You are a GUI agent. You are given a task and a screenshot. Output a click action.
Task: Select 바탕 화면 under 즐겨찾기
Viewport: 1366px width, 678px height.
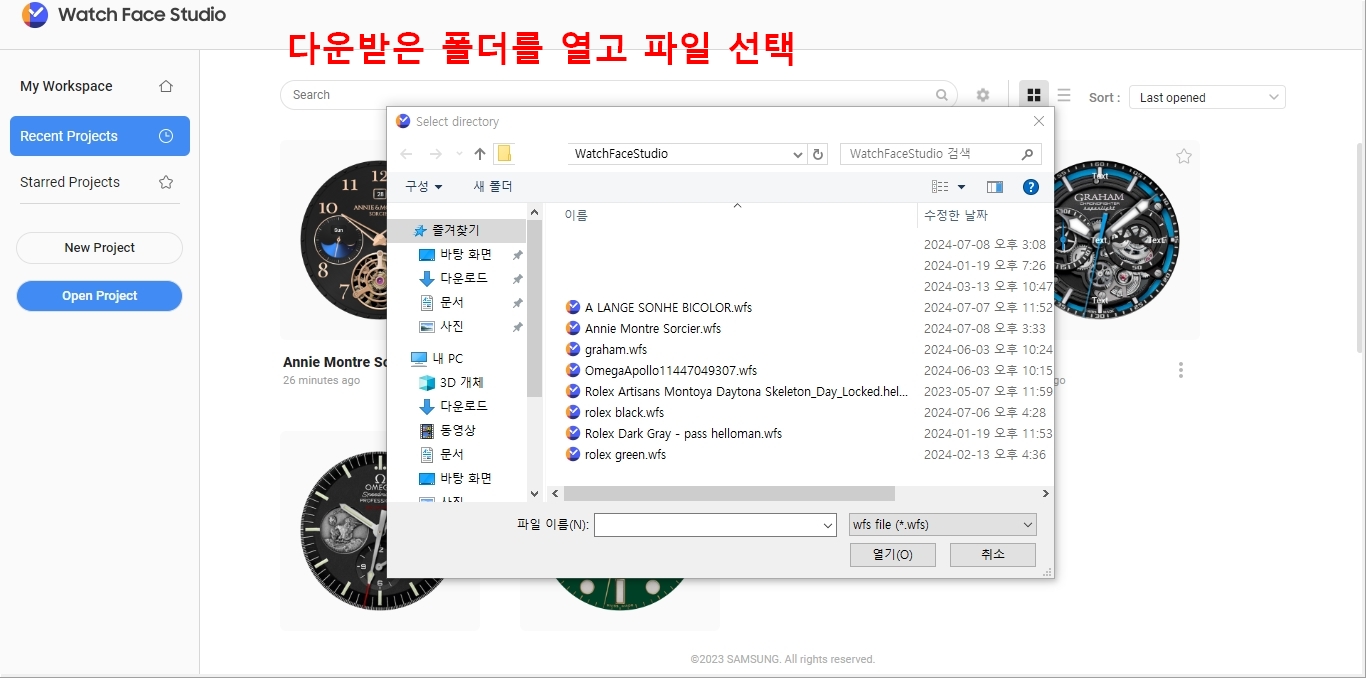point(455,254)
